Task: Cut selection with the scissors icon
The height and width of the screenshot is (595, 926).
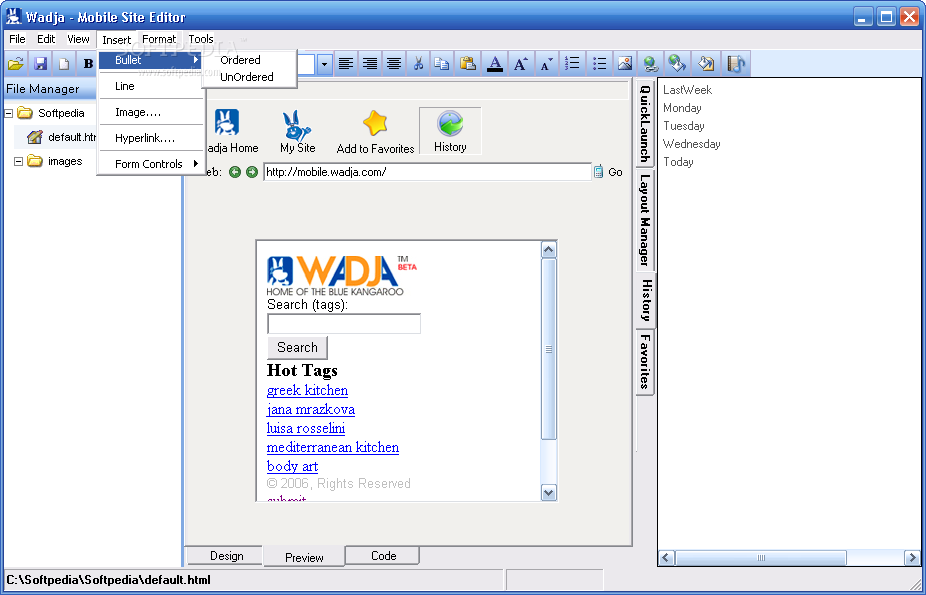Action: click(x=418, y=63)
